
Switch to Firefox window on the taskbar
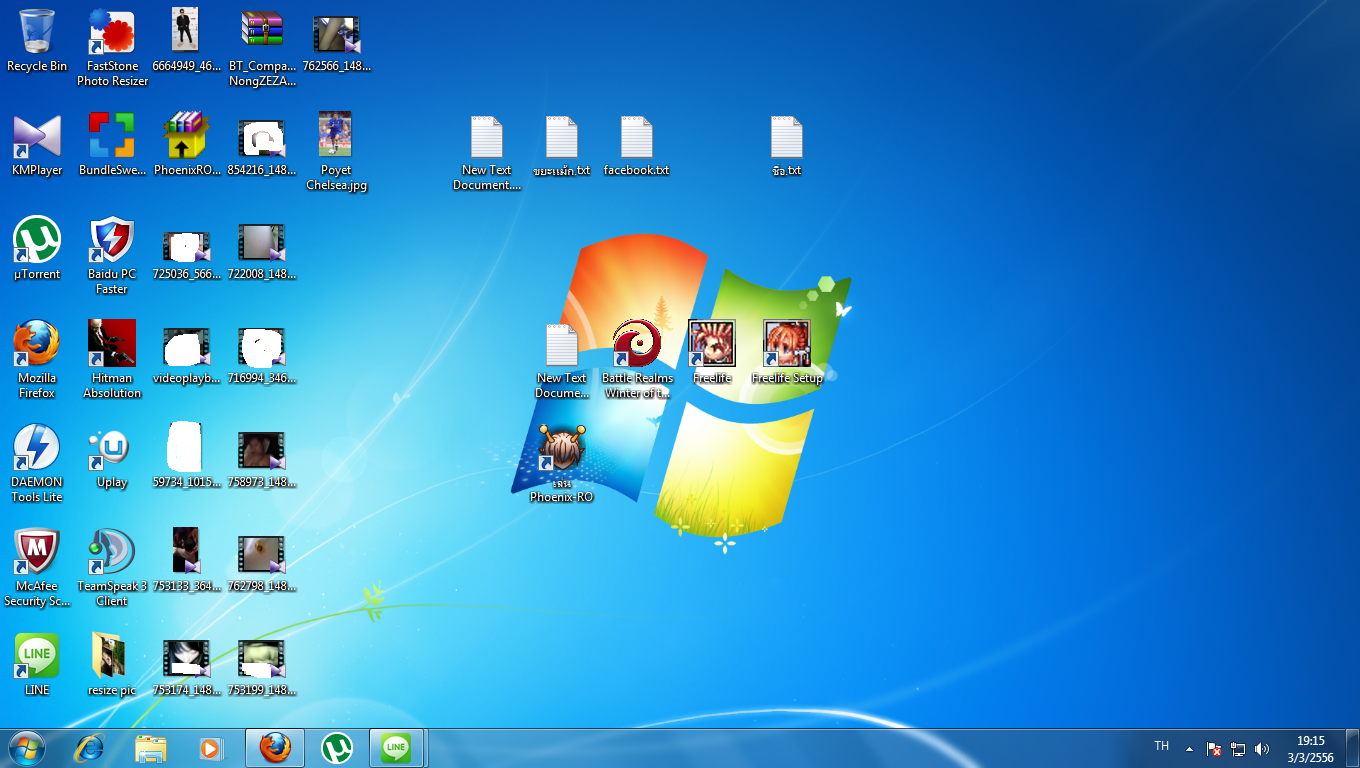pyautogui.click(x=275, y=748)
